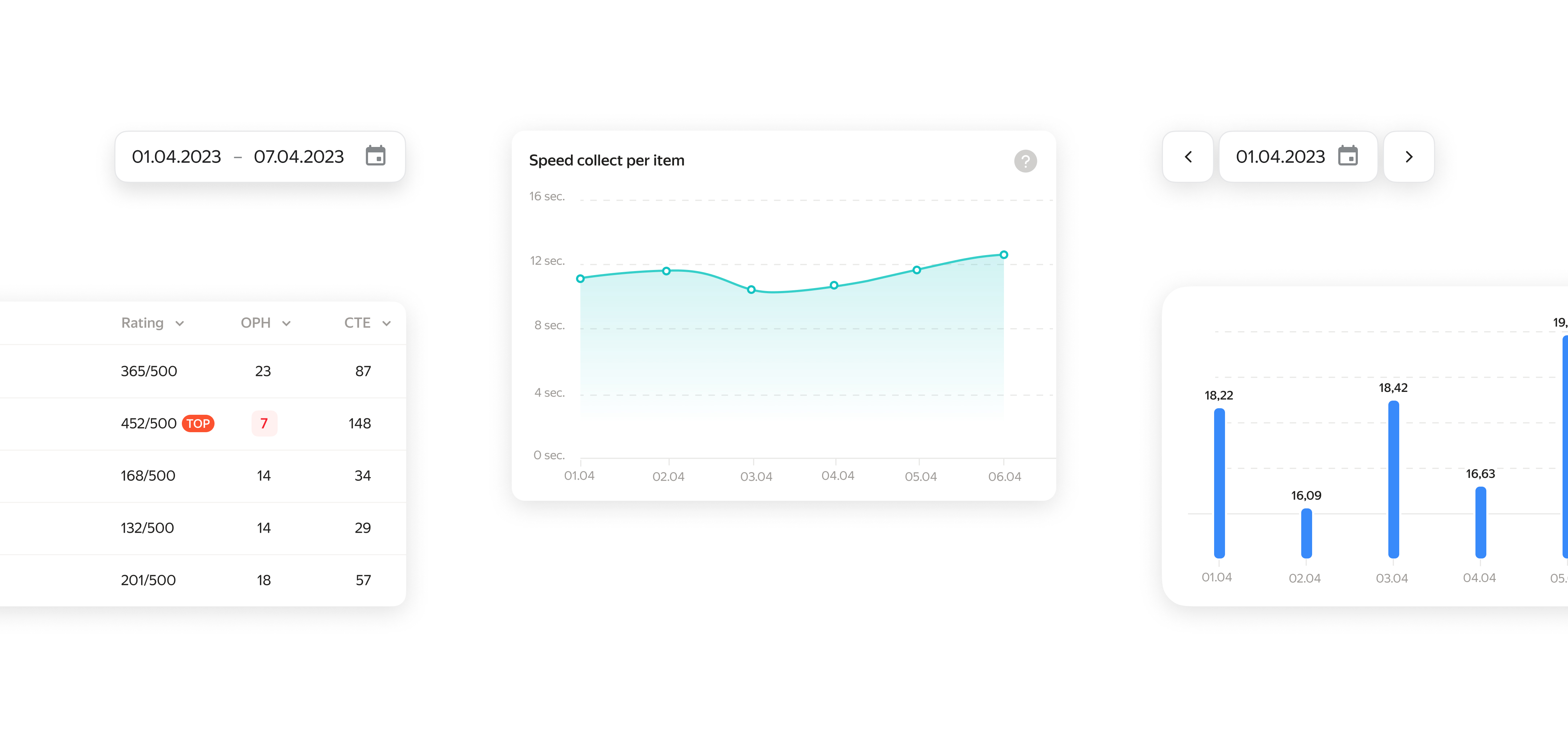Expand the CTE column sort chevron
Screen dimensions: 1568x737
tap(387, 324)
